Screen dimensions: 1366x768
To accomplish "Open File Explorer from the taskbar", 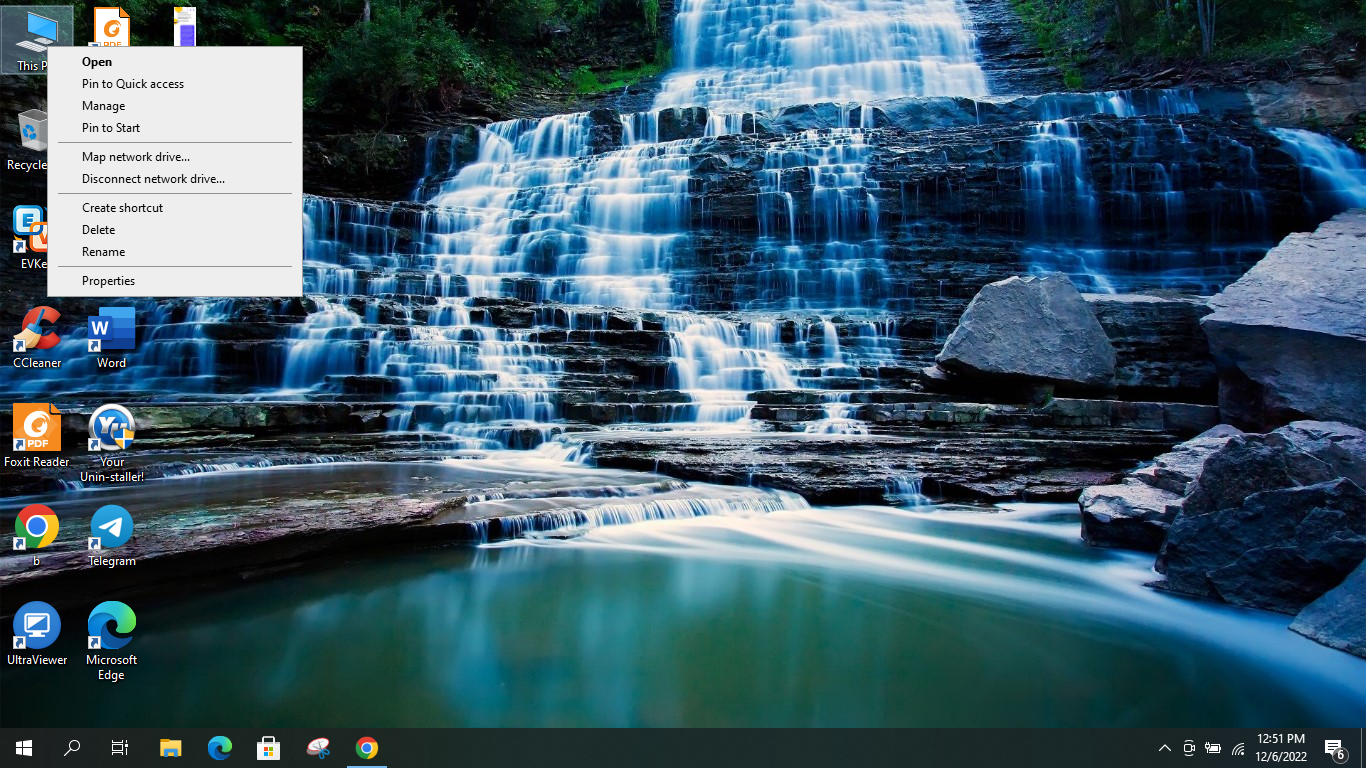I will point(171,748).
